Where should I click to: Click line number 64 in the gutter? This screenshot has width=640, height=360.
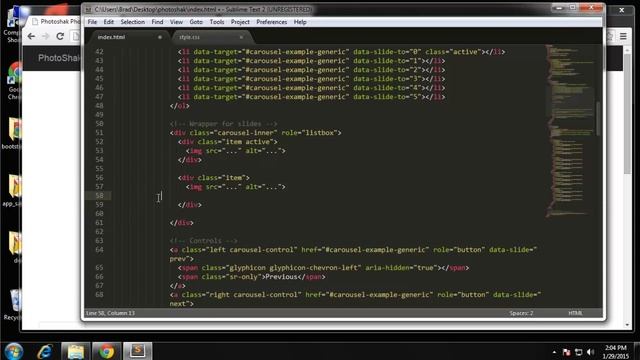pos(99,249)
